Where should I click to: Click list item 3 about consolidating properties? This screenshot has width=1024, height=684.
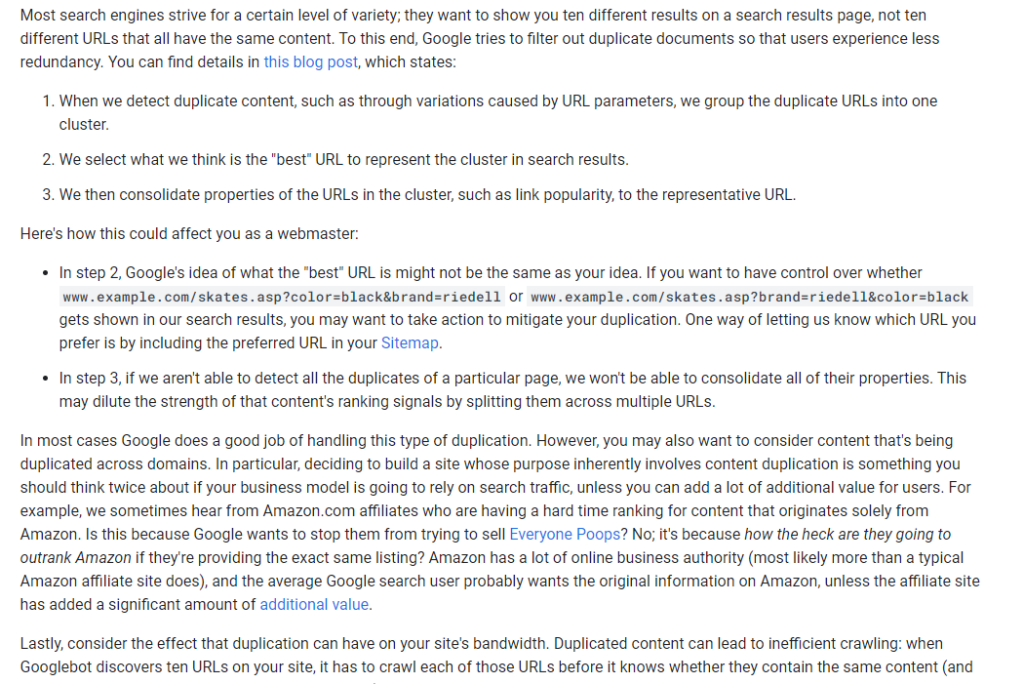[x=427, y=194]
